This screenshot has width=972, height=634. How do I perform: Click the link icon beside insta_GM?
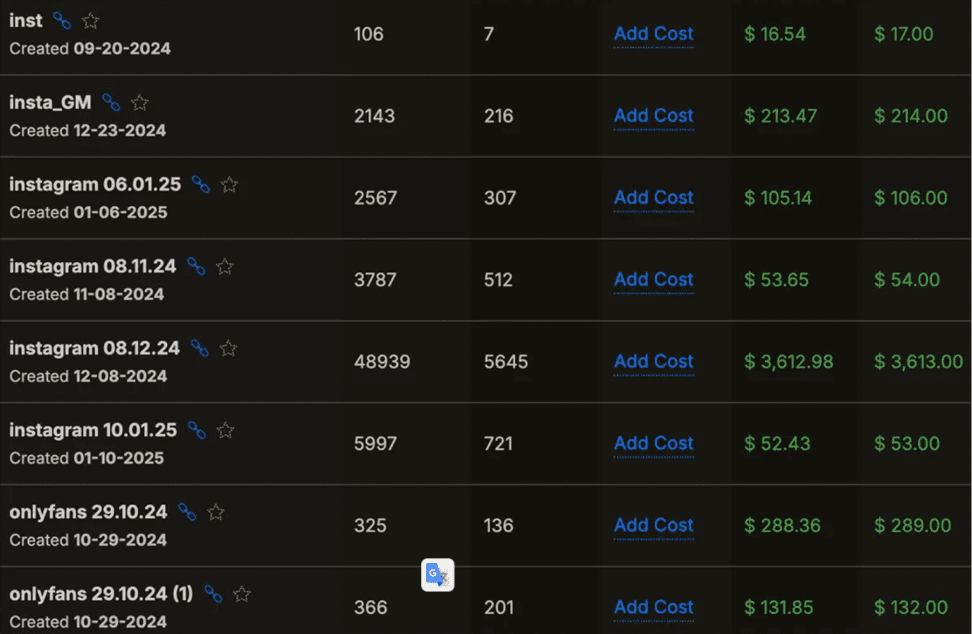tap(111, 102)
